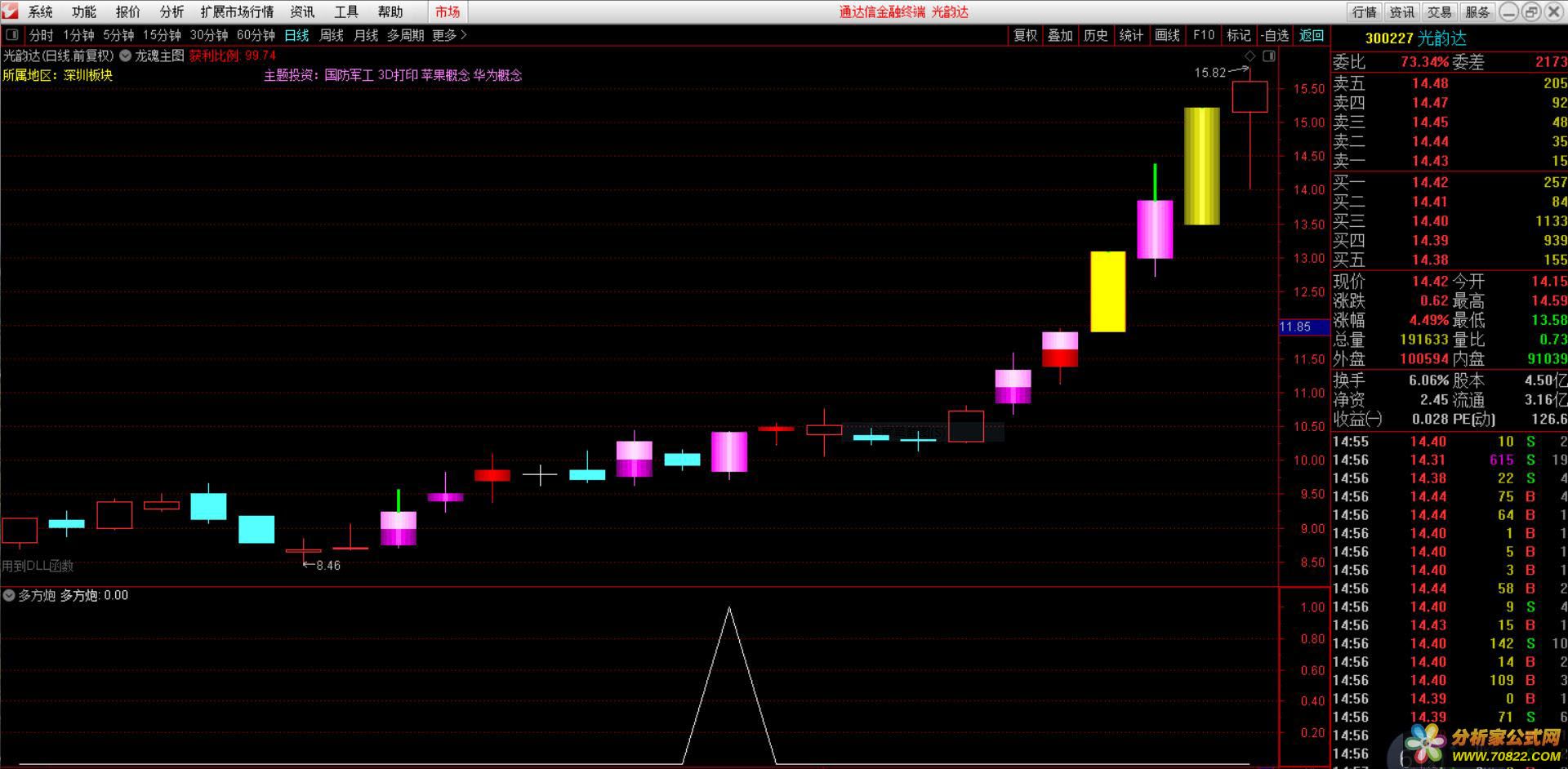Viewport: 1568px width, 769px height.
Task: Select the 30分钟 period
Action: pos(209,35)
